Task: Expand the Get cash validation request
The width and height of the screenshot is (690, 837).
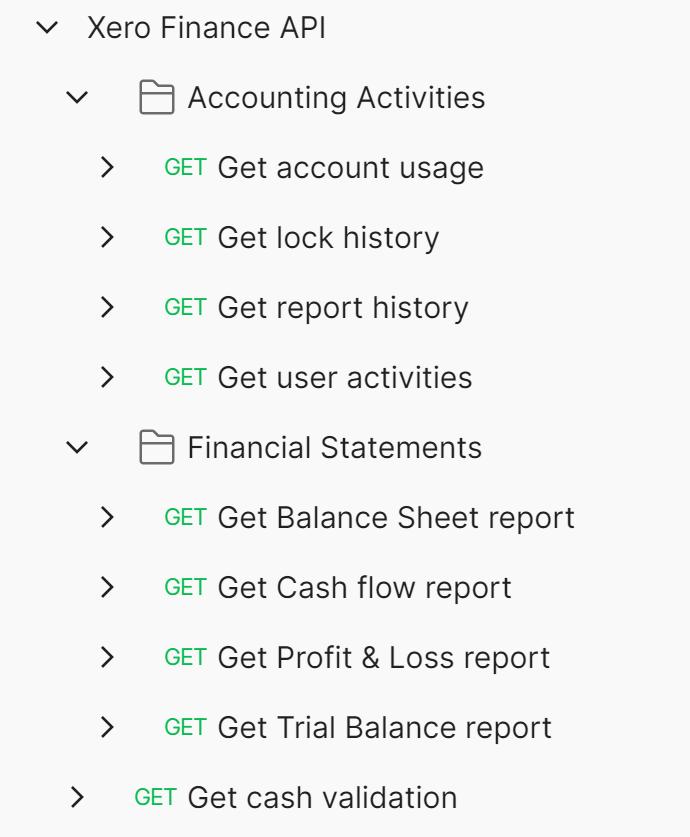Action: (78, 797)
